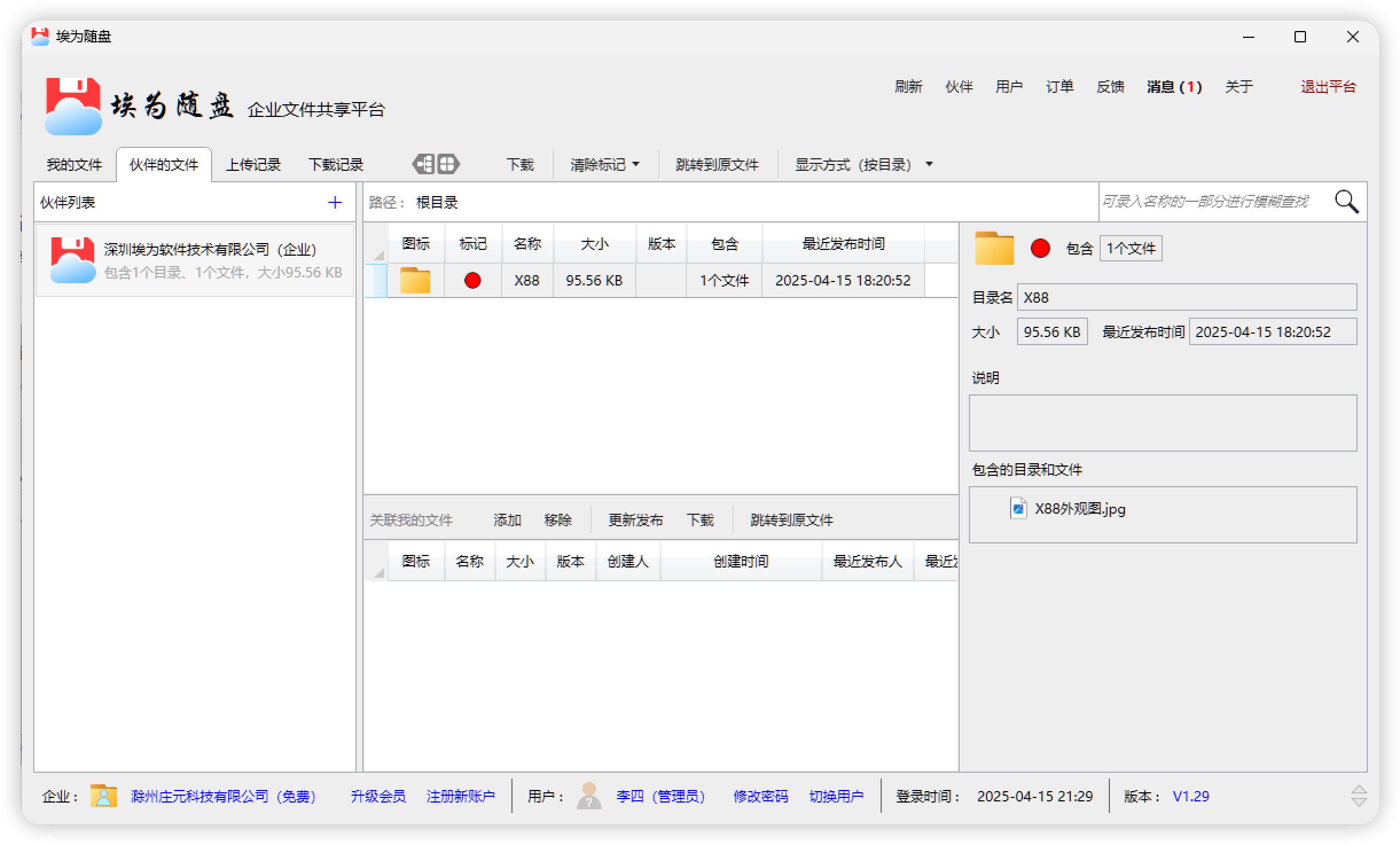Click the app icon in title bar
This screenshot has height=845, width=1400.
[40, 36]
